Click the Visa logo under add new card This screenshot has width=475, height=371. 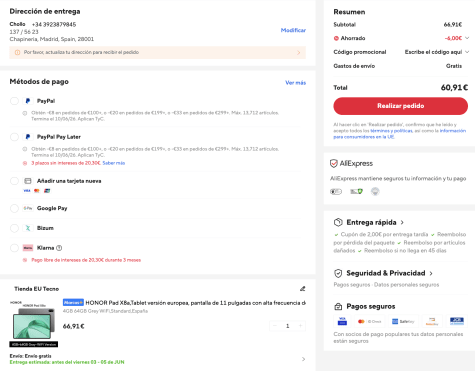[27, 191]
